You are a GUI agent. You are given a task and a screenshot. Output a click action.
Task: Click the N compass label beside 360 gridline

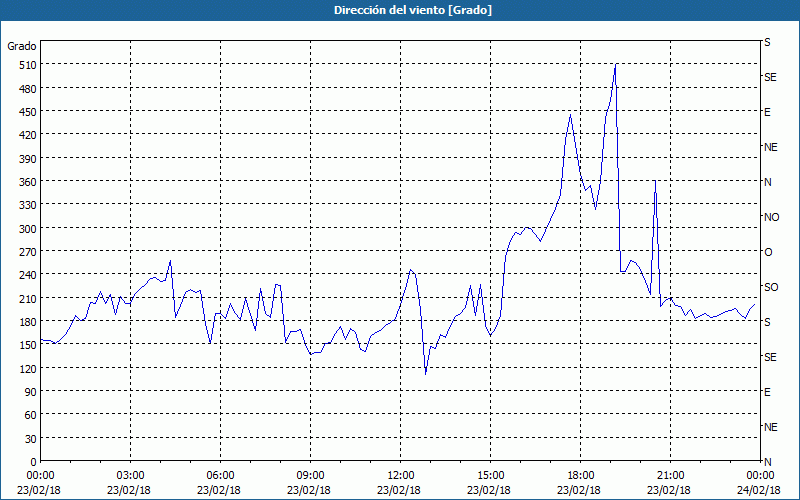767,182
